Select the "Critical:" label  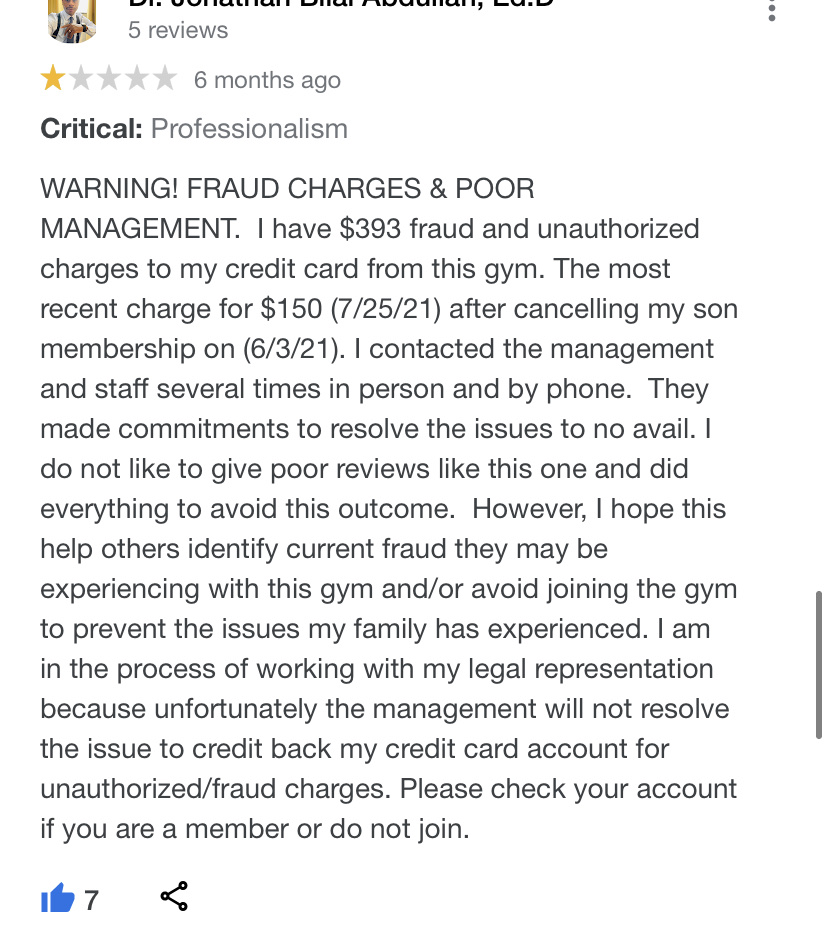(91, 129)
